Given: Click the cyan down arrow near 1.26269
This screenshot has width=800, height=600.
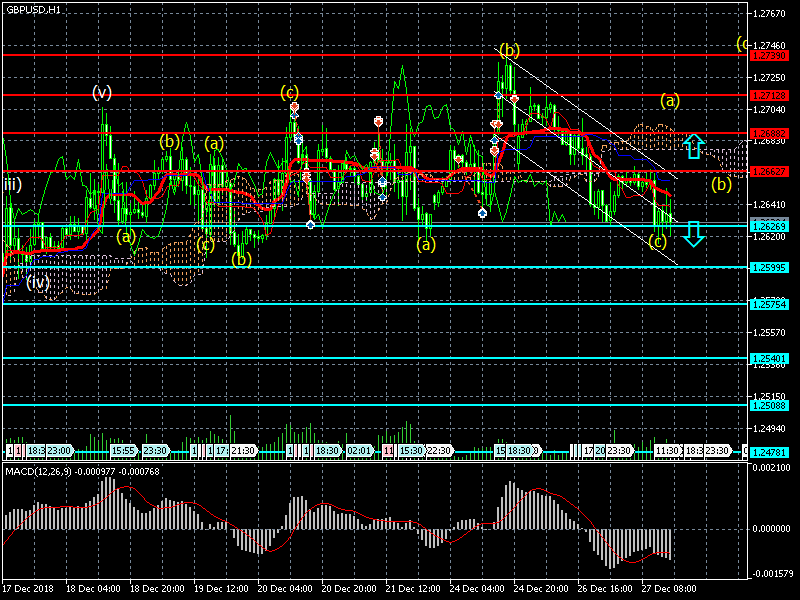Looking at the screenshot, I should 694,234.
